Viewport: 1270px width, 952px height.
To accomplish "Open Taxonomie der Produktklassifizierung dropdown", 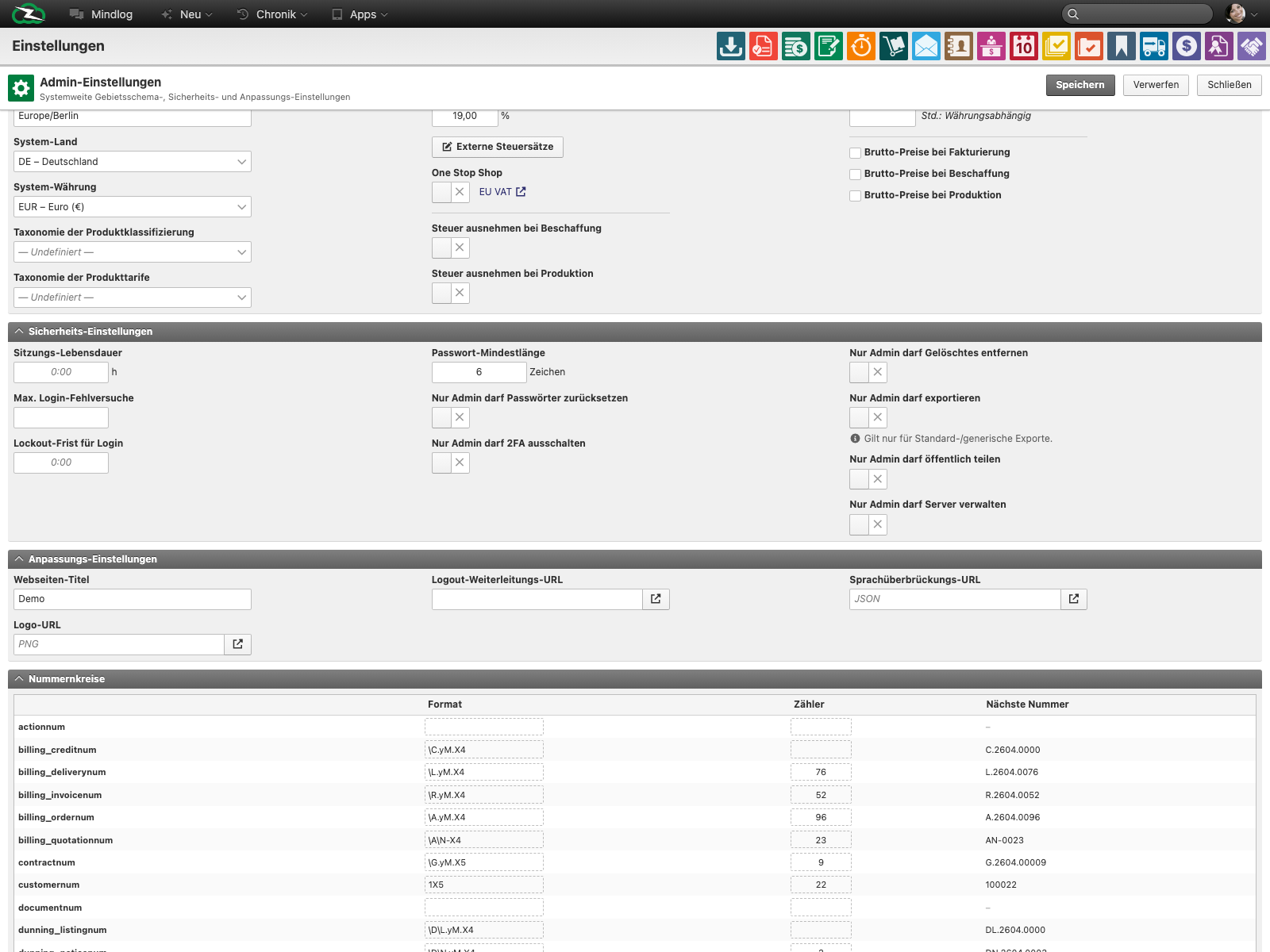I will coord(133,252).
